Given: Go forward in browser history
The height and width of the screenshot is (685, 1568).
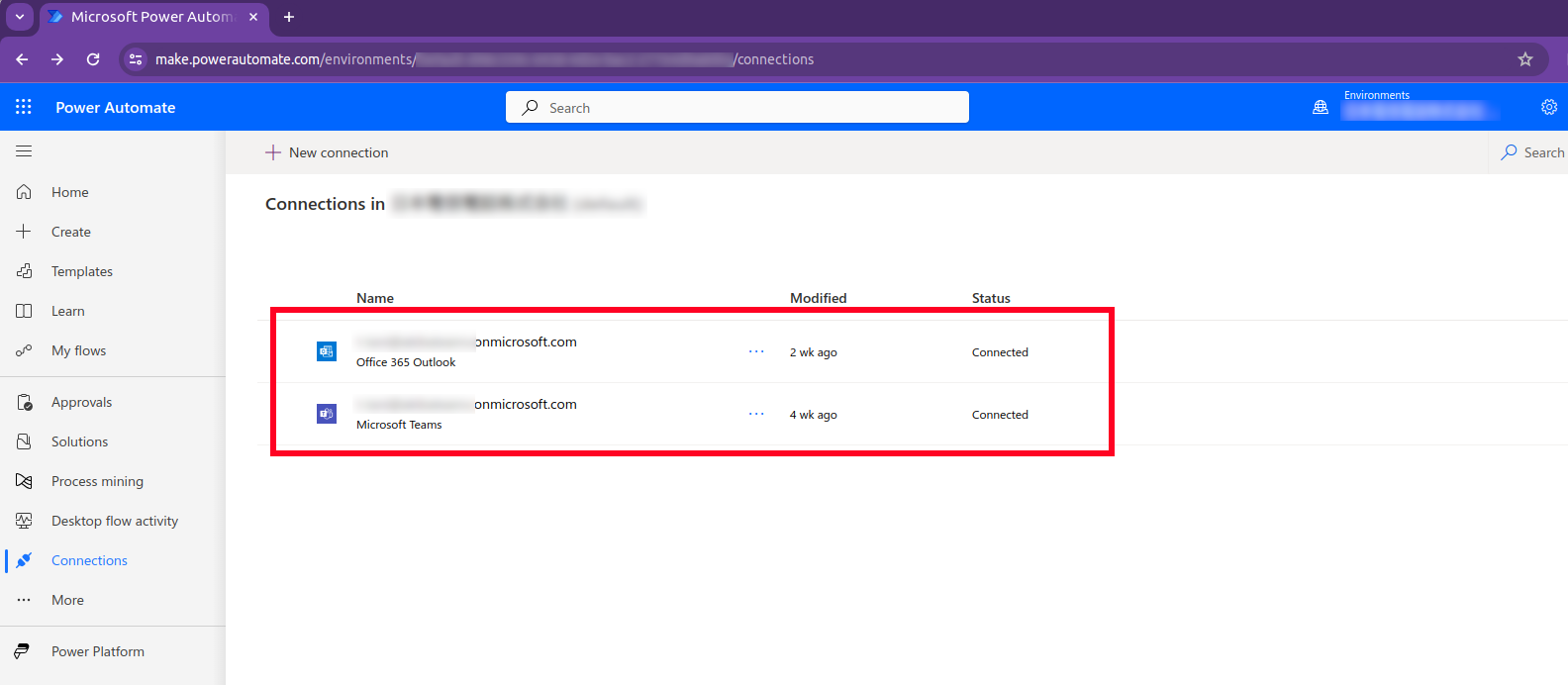Looking at the screenshot, I should (57, 59).
